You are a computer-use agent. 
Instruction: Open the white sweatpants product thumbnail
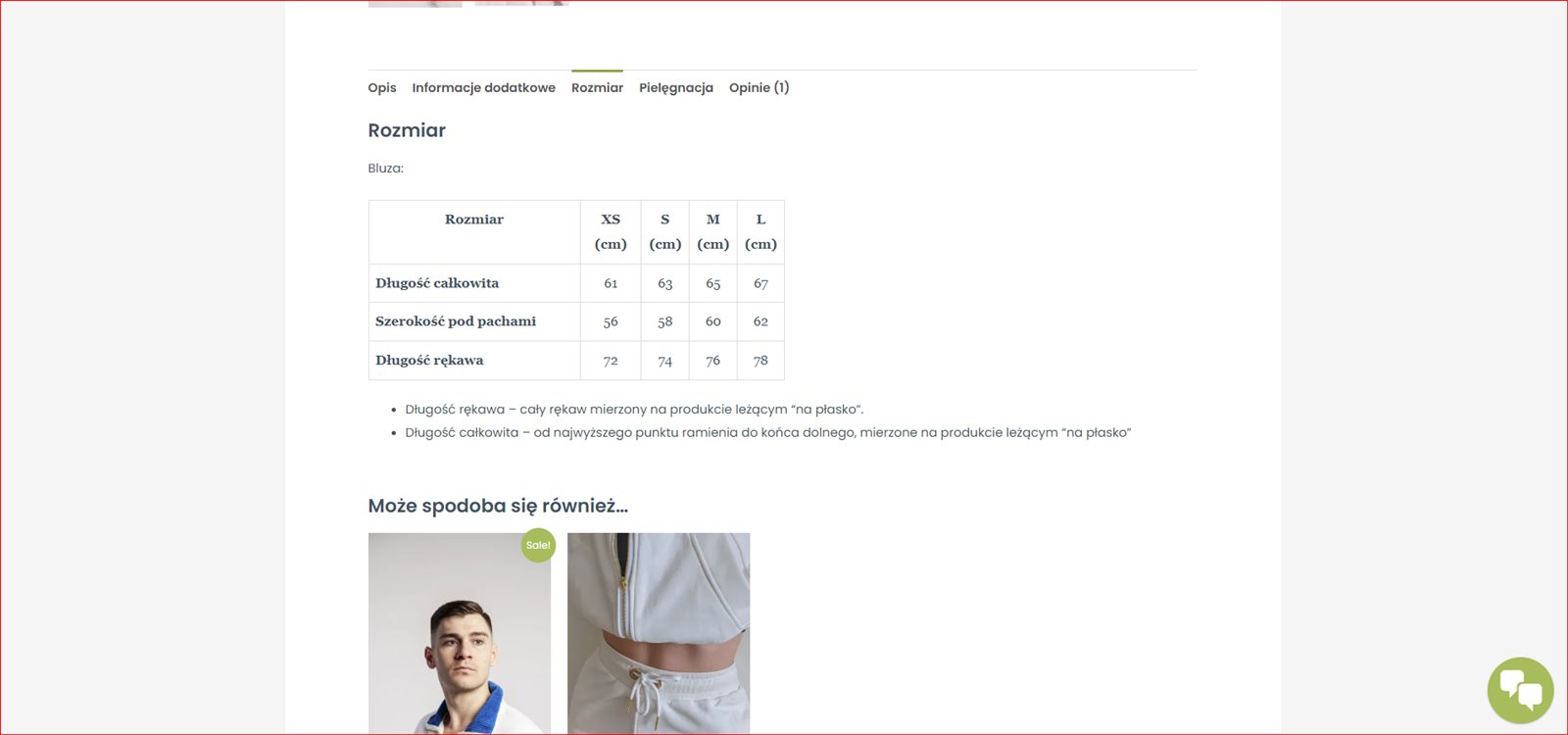659,633
